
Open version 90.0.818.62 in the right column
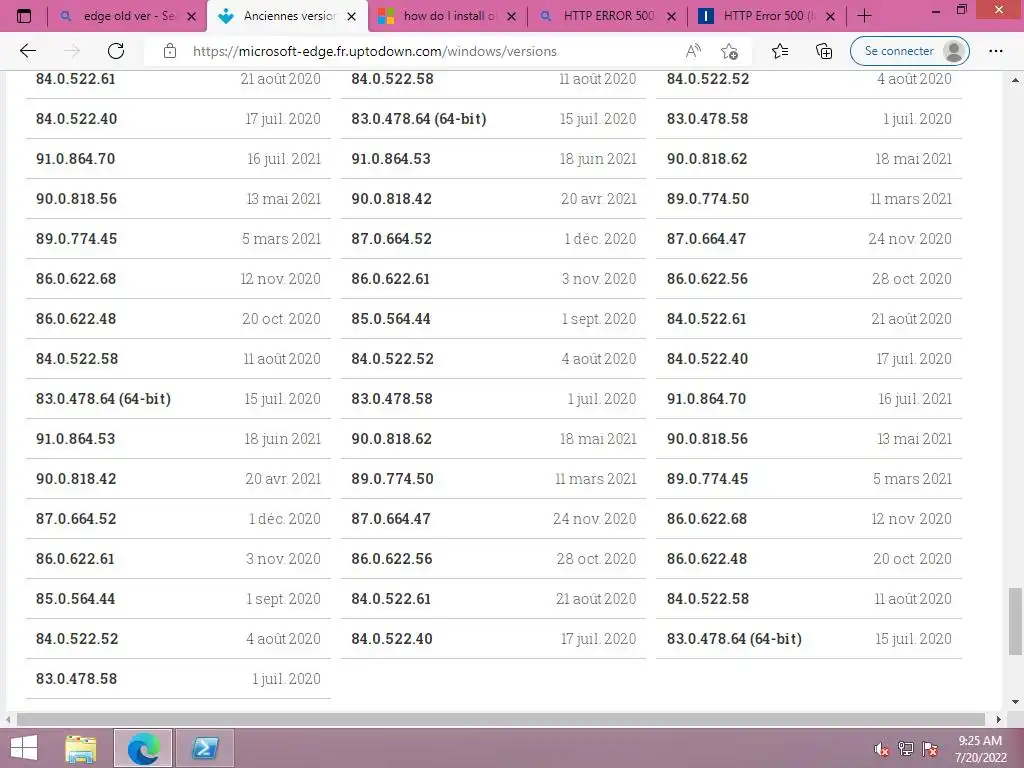[x=809, y=159]
